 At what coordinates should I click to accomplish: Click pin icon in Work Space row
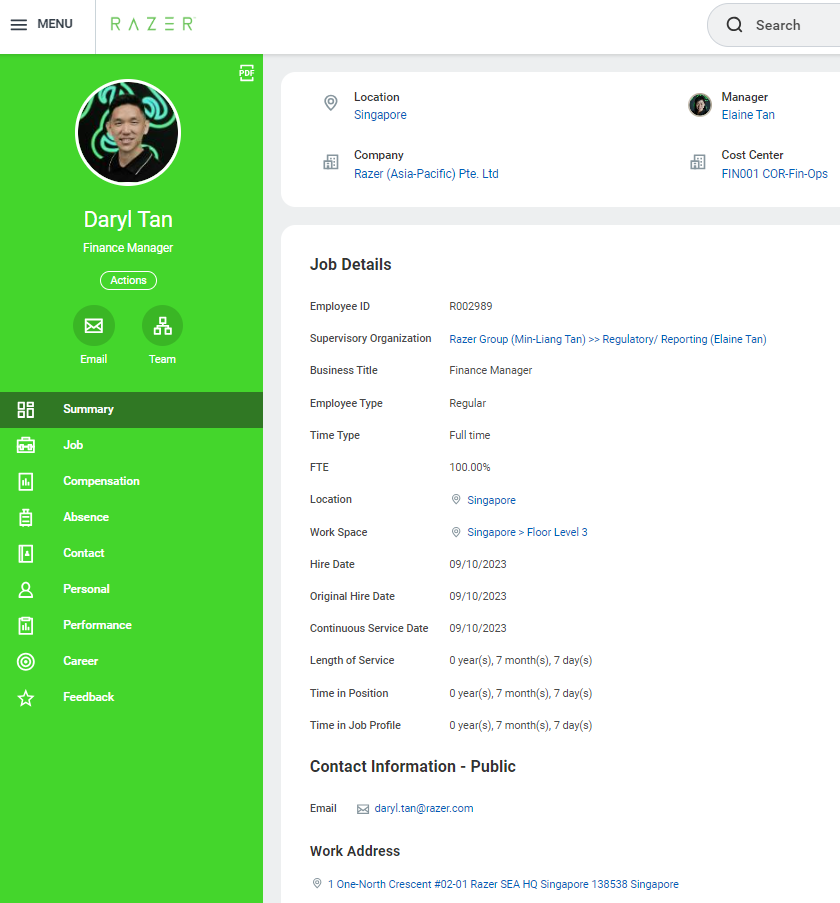(456, 532)
